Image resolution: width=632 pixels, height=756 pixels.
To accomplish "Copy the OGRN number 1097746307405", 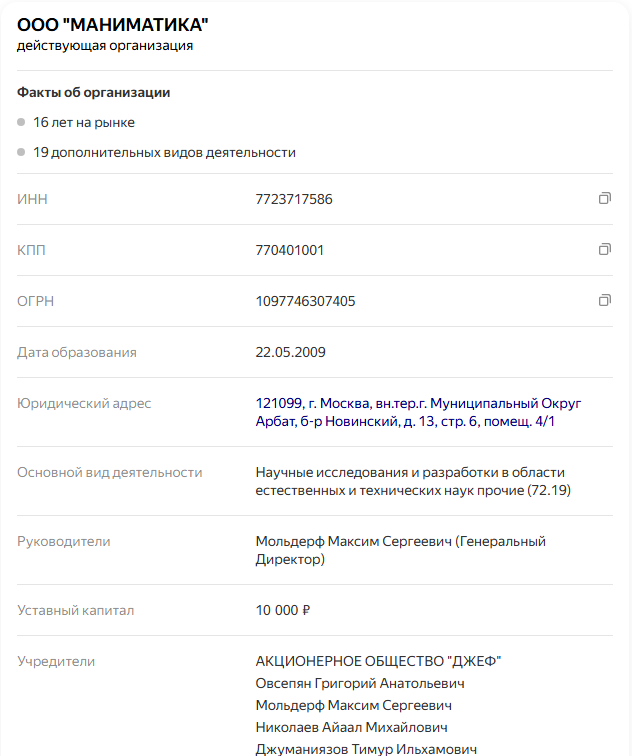I will (x=604, y=300).
